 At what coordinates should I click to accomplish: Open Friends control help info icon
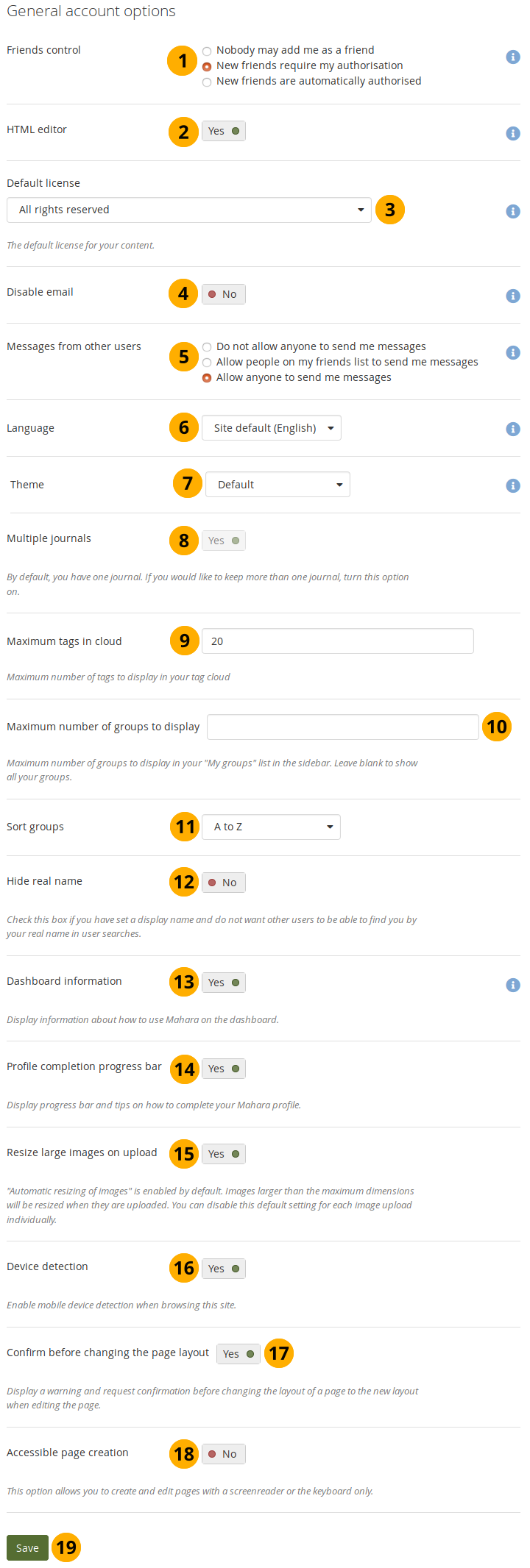pos(513,57)
